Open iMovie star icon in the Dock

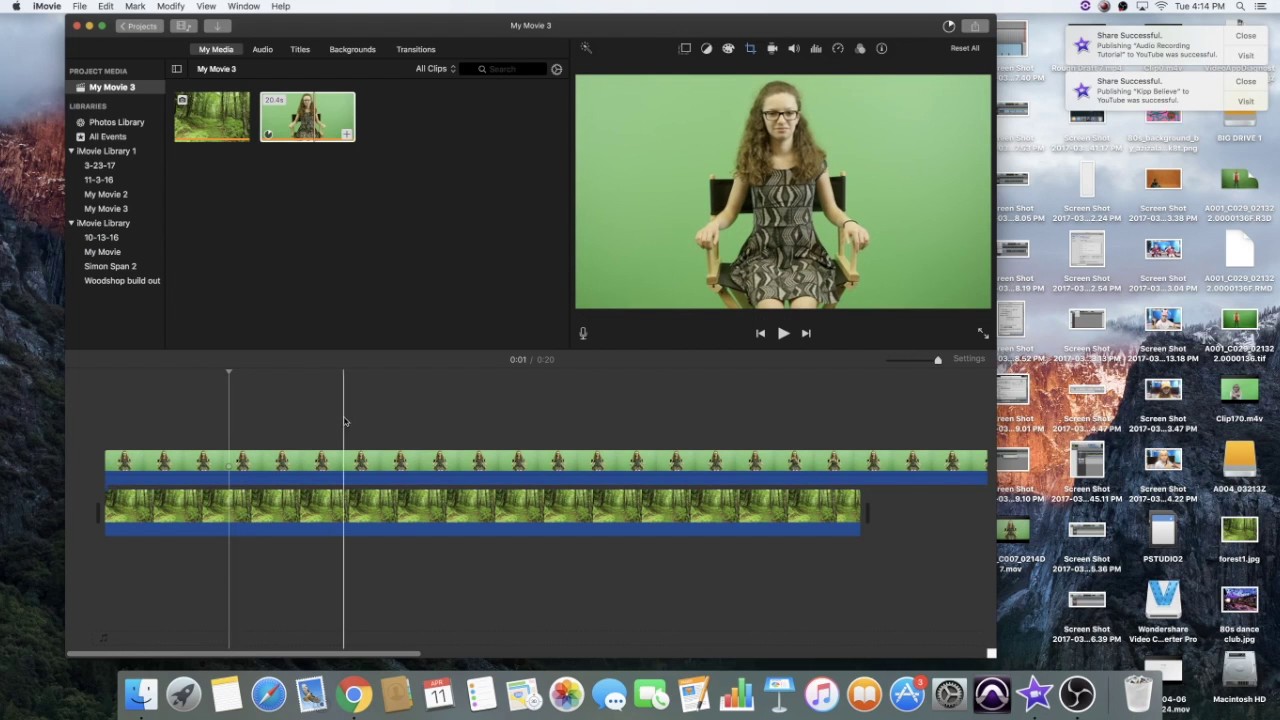[1035, 694]
